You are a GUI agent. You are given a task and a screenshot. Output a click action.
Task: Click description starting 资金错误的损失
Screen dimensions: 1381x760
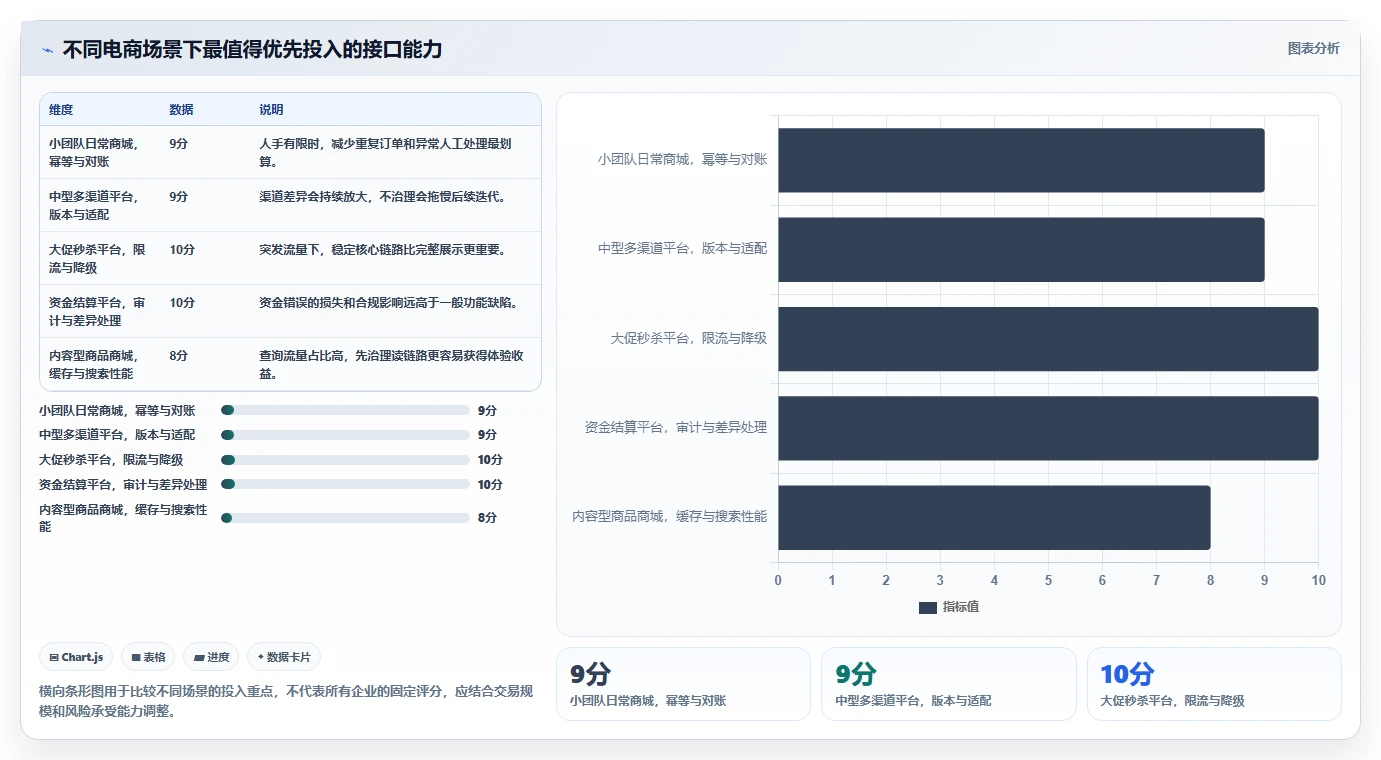pos(388,302)
